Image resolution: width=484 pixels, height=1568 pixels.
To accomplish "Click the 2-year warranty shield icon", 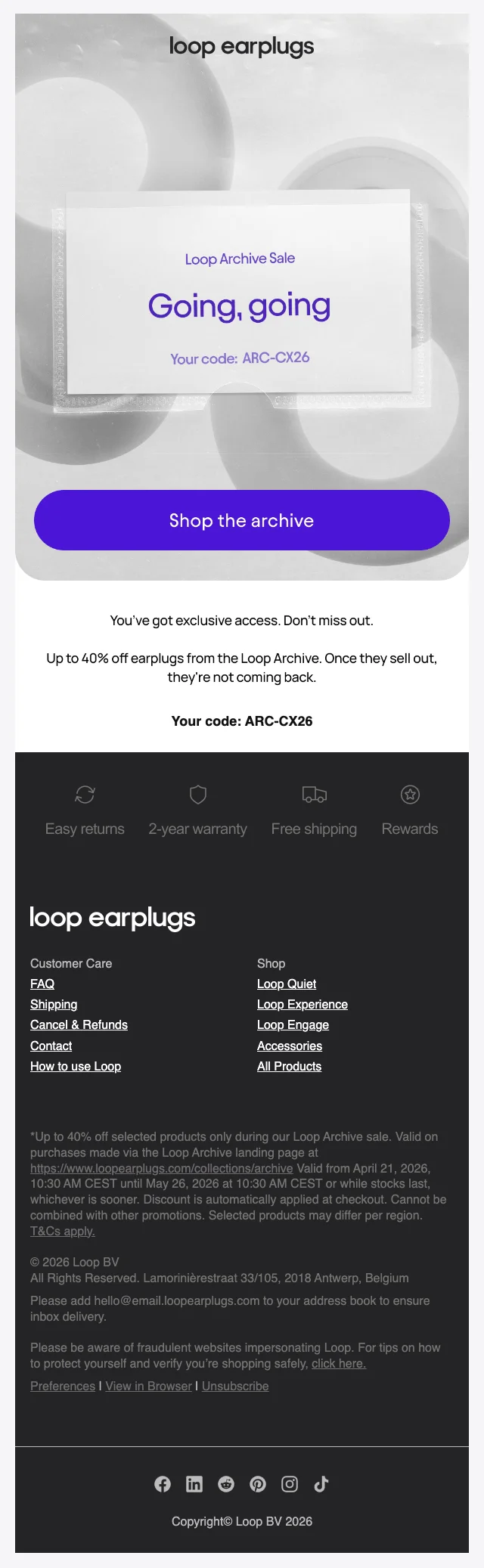I will coord(198,795).
